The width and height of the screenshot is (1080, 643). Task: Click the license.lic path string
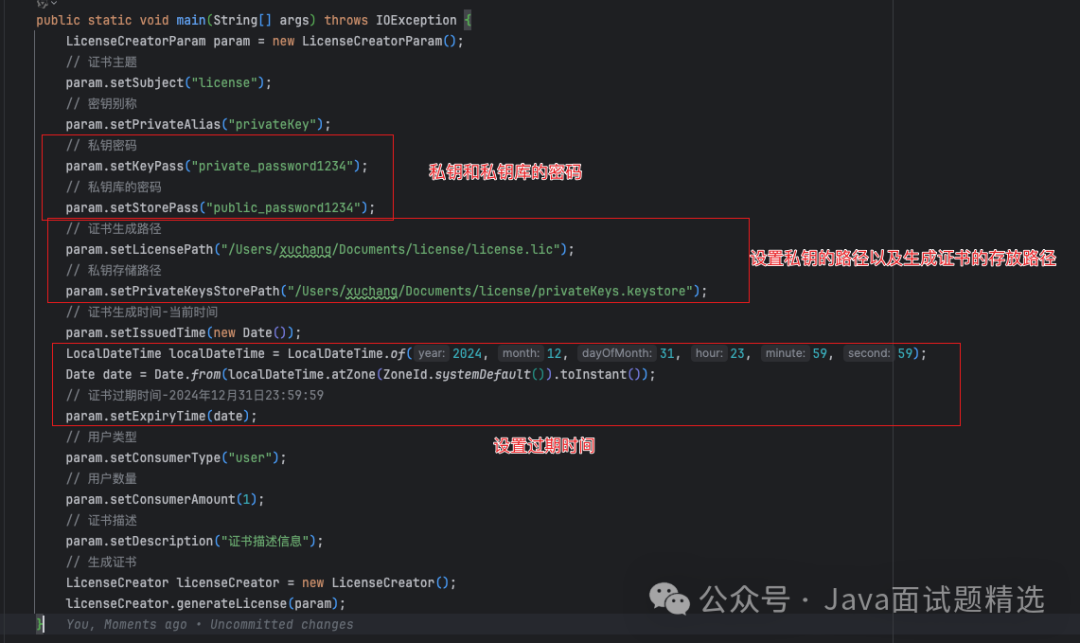click(391, 249)
